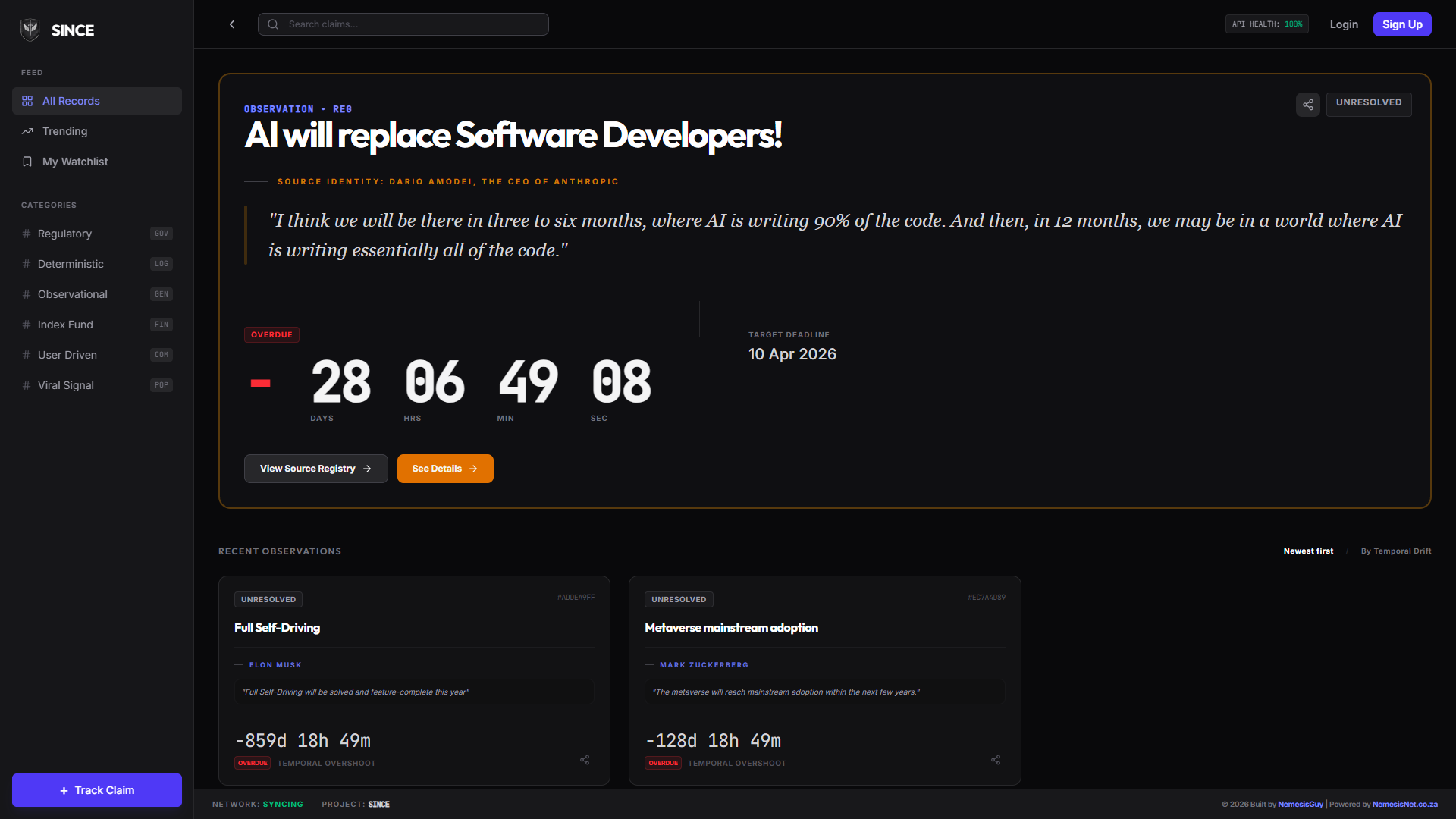Open the Trending feed
The height and width of the screenshot is (819, 1456).
point(97,131)
